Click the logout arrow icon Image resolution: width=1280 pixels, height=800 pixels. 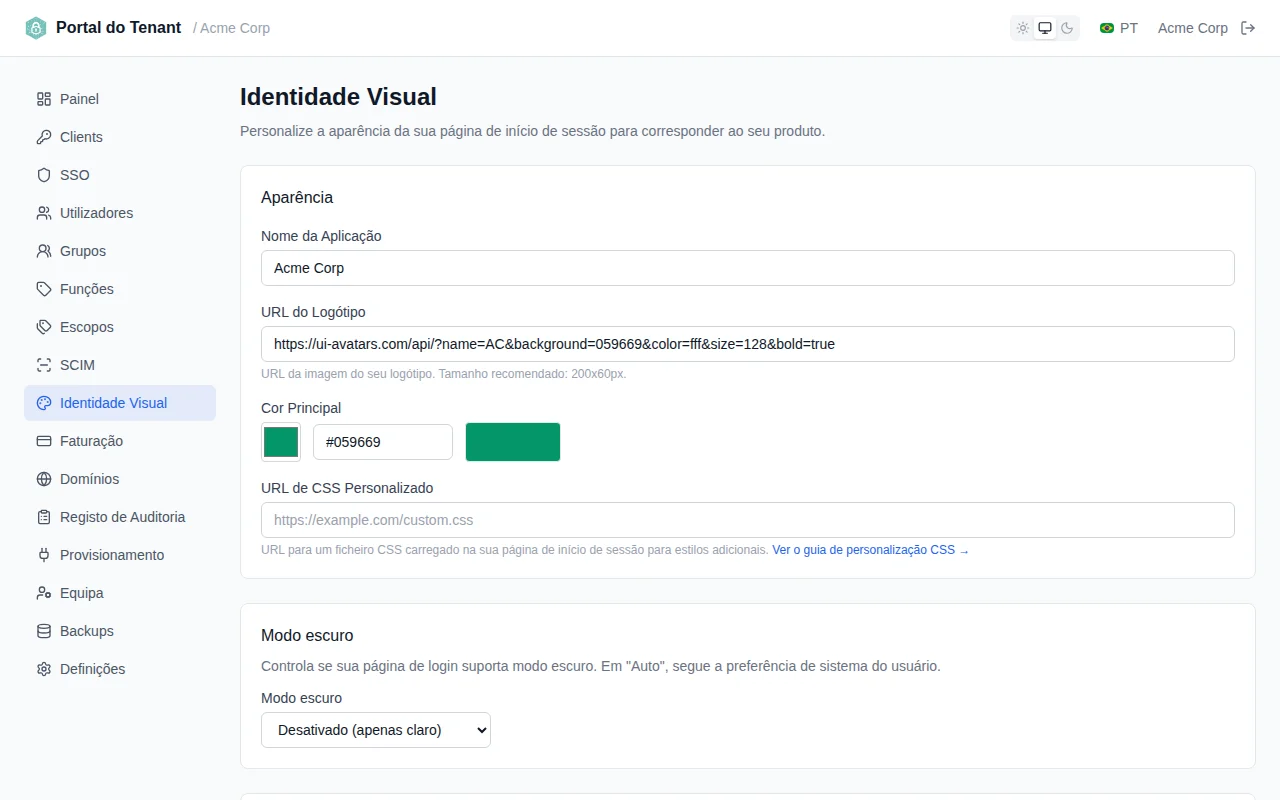coord(1248,28)
